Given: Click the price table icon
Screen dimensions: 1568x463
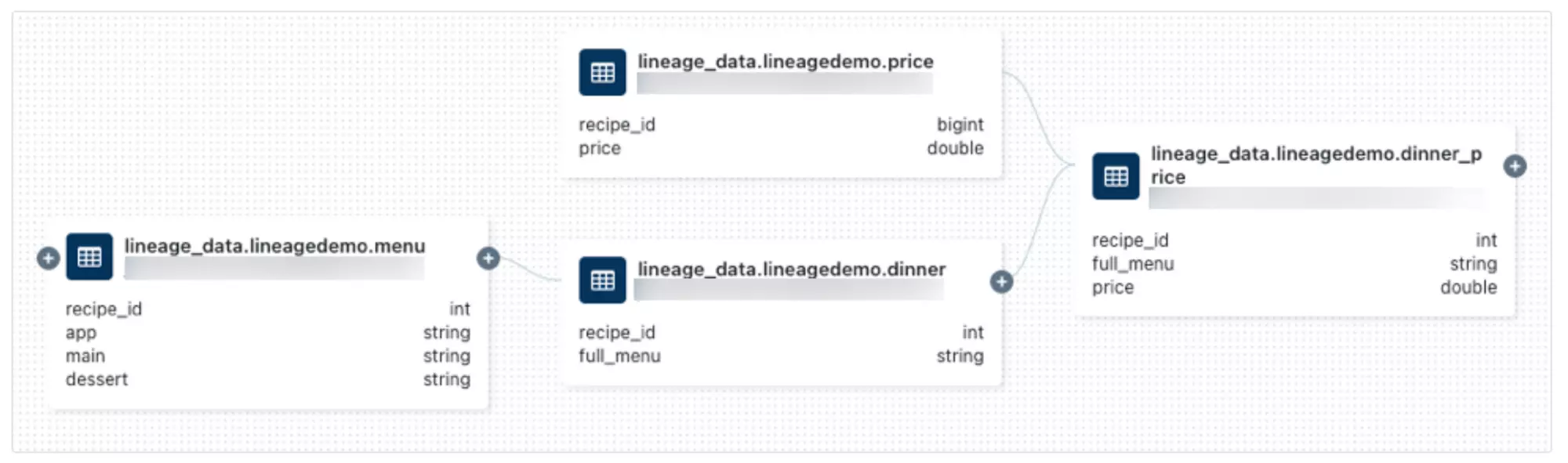Looking at the screenshot, I should tap(602, 72).
